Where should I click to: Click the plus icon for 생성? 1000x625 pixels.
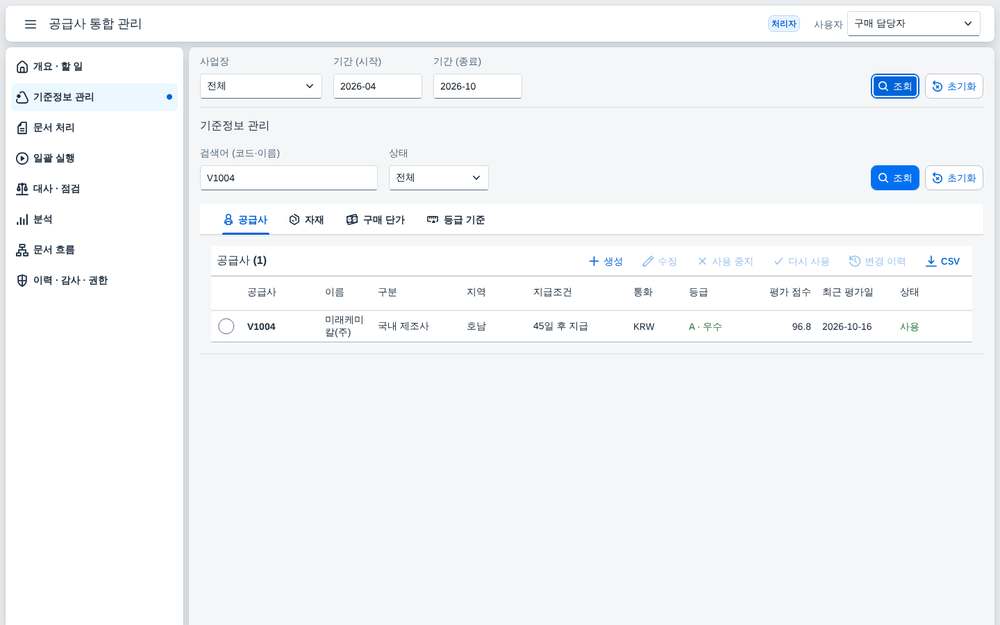[594, 261]
